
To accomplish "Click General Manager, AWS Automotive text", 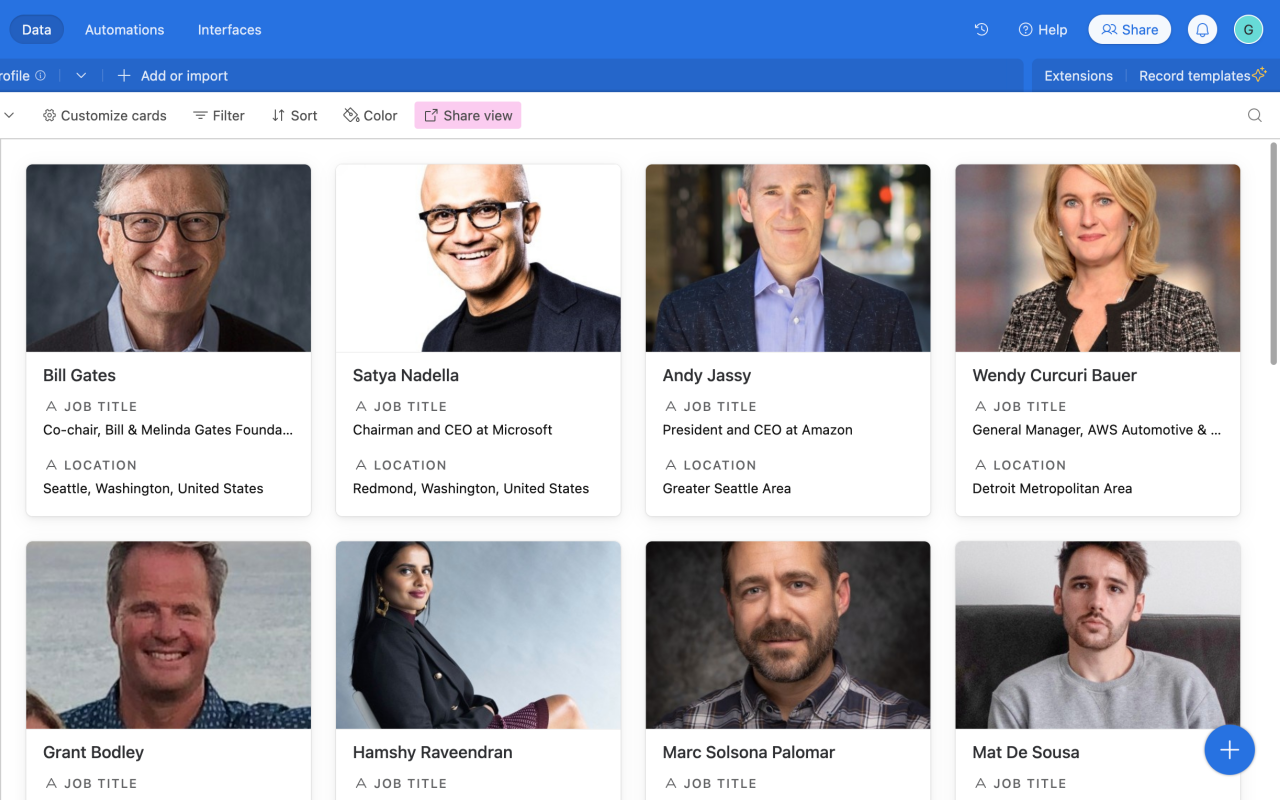I will coord(1097,430).
